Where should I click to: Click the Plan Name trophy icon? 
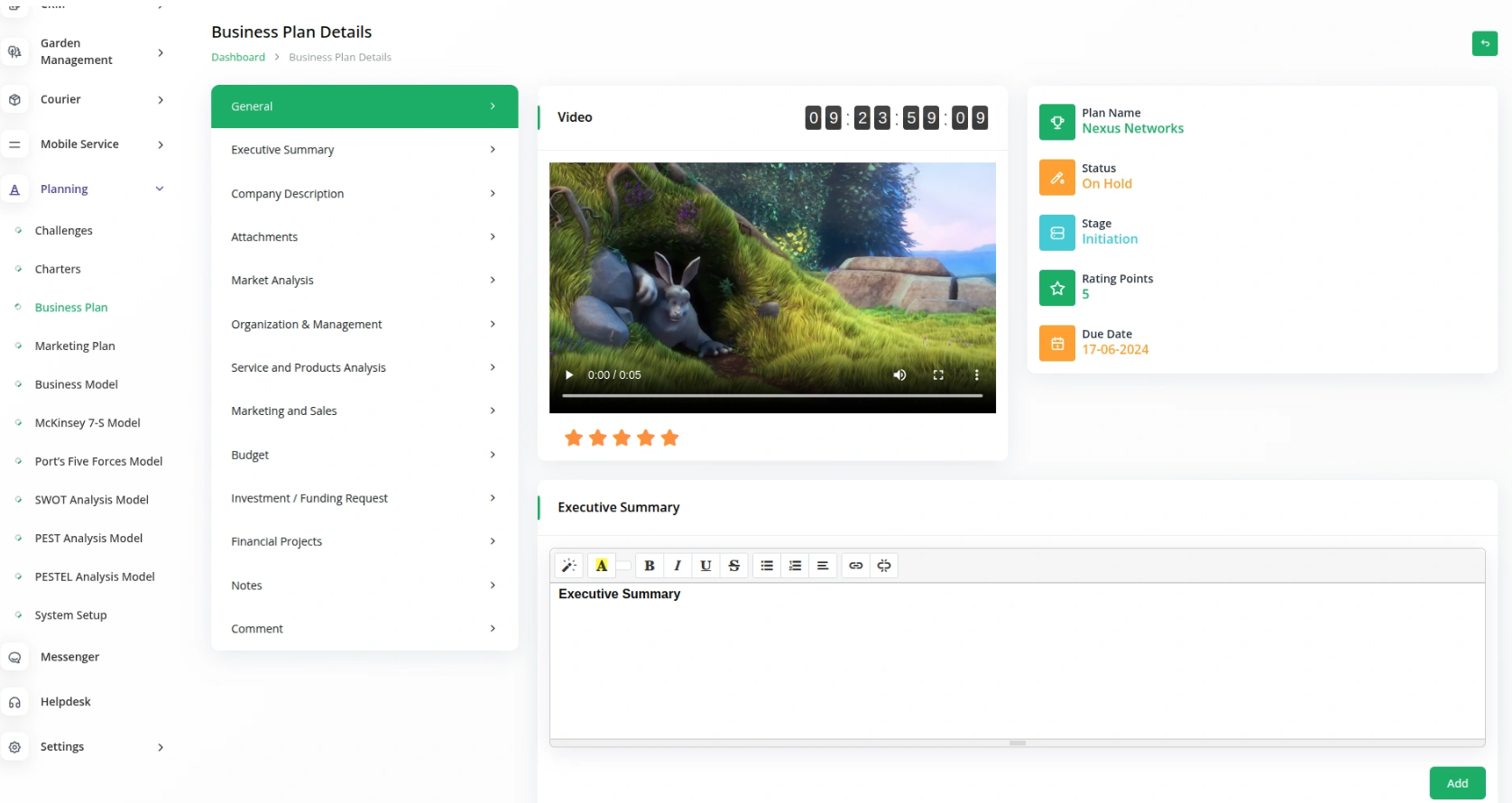[1056, 122]
